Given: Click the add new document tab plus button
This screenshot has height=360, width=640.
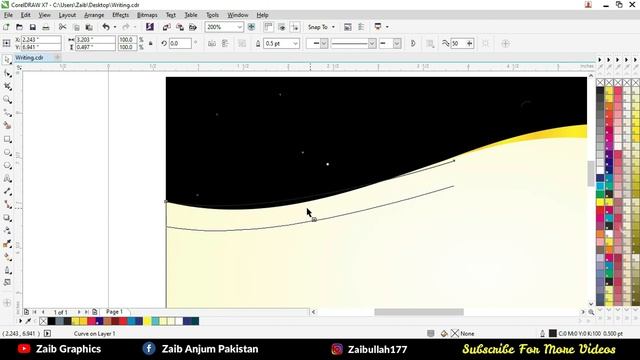Looking at the screenshot, I should point(57,58).
